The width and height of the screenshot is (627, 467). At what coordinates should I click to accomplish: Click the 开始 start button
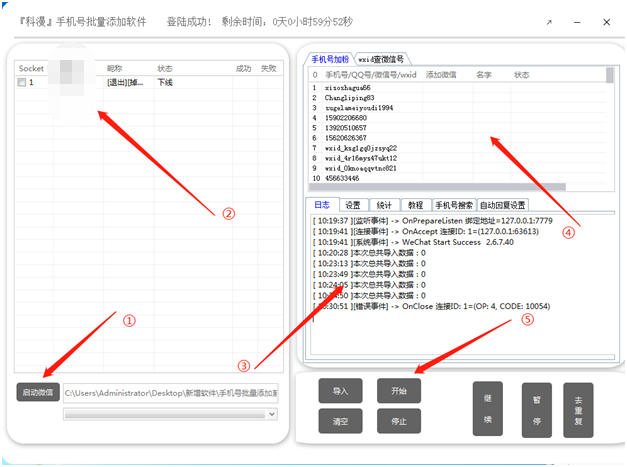[398, 391]
